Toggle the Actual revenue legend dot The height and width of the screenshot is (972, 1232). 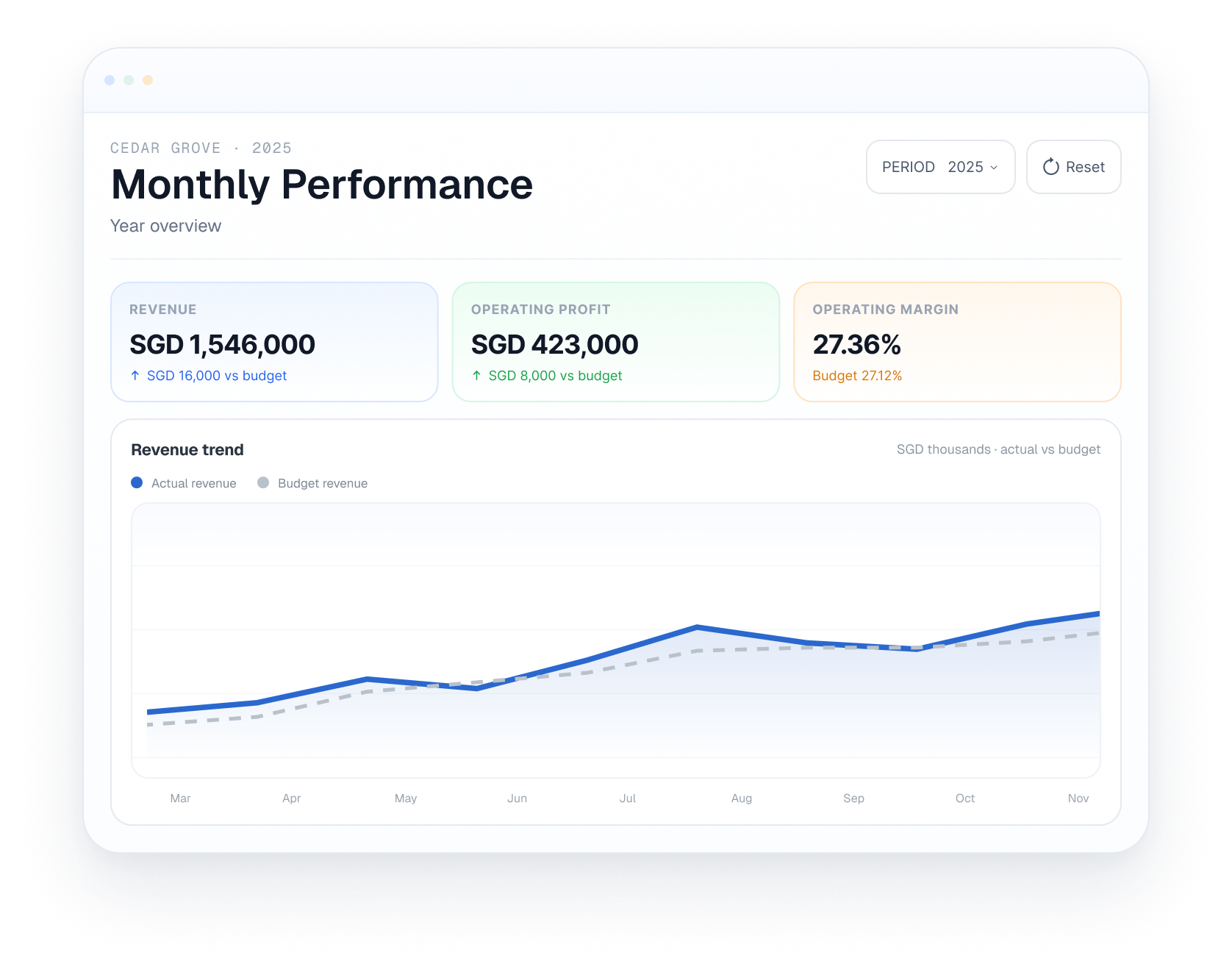click(137, 482)
